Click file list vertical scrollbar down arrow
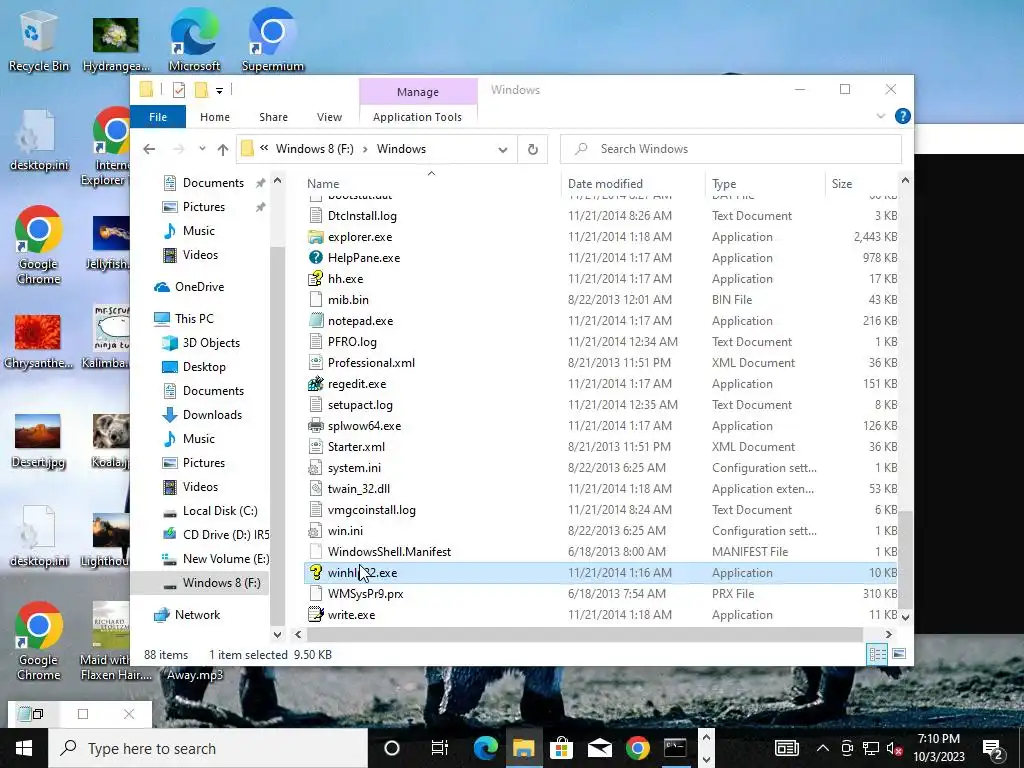The image size is (1024, 768). click(905, 616)
